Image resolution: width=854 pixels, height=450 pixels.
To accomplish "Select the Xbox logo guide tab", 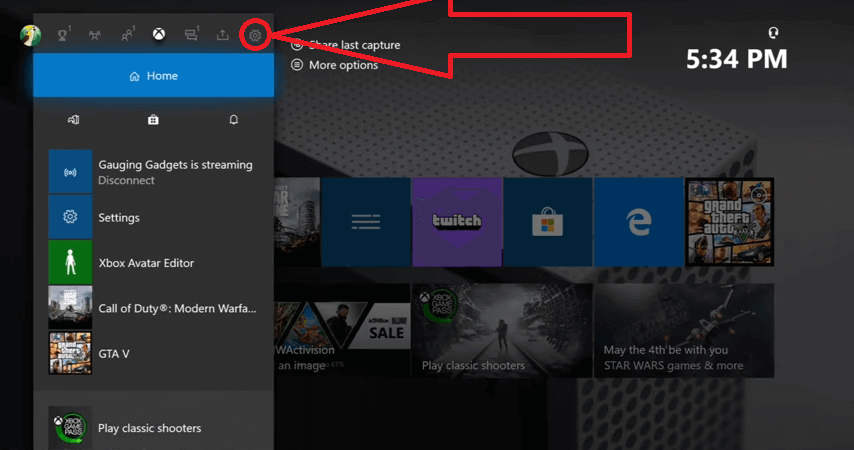I will 158,34.
